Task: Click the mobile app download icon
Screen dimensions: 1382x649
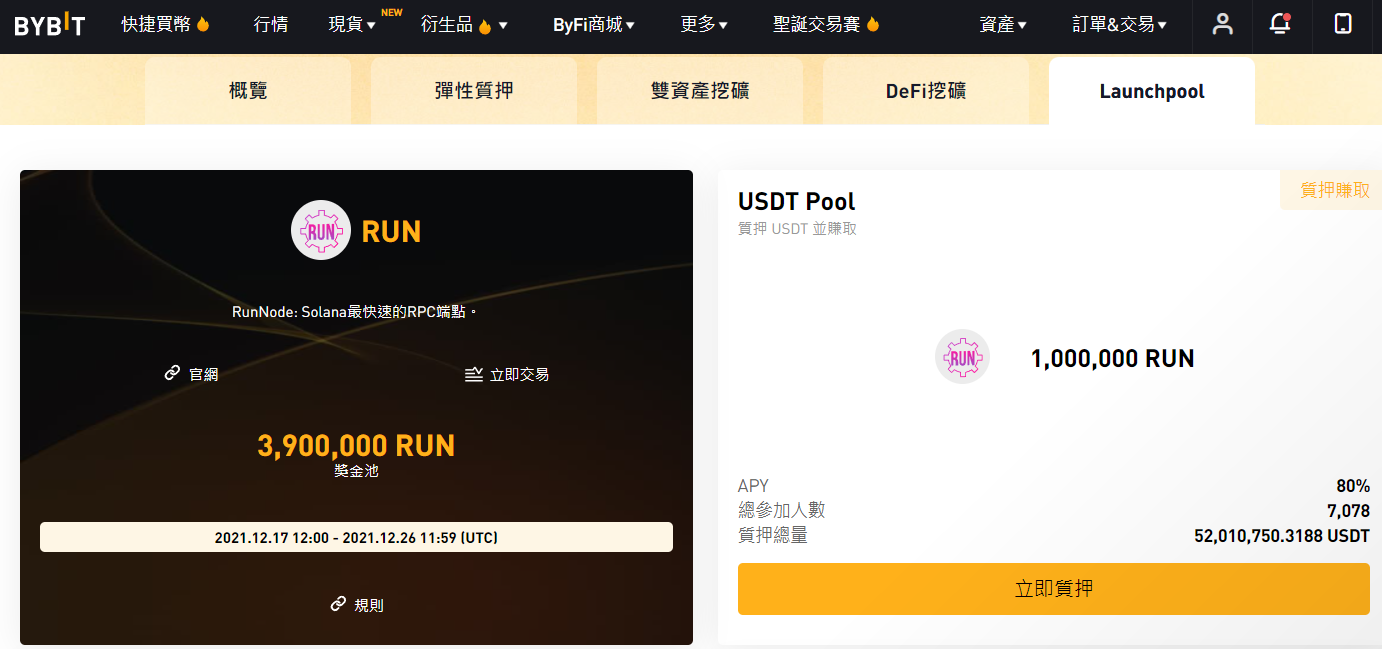Action: click(x=1343, y=24)
